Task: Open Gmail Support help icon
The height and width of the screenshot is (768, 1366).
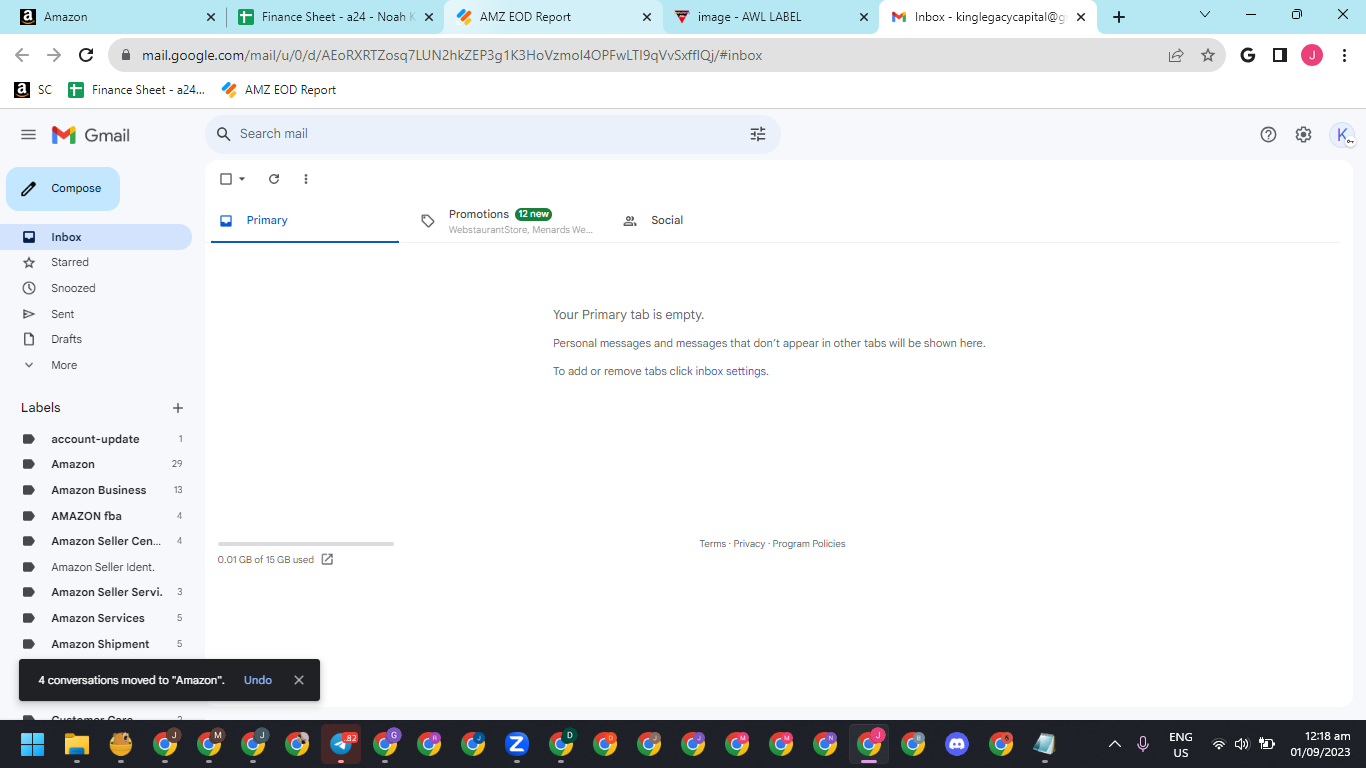Action: (1268, 135)
